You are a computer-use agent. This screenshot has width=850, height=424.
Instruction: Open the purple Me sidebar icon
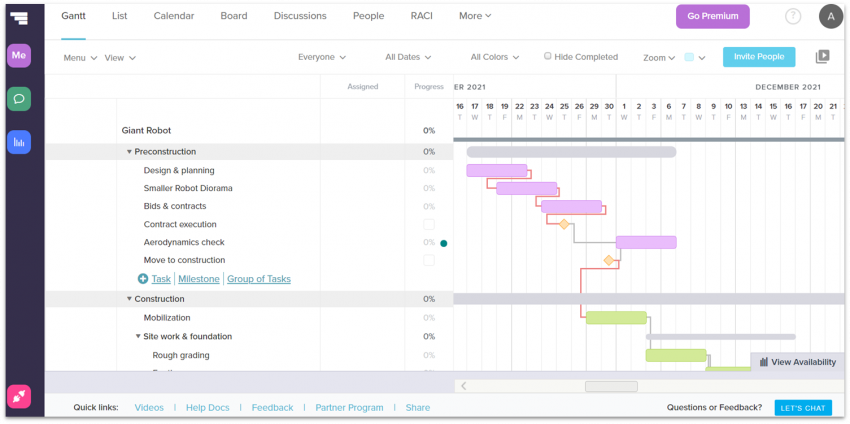[x=19, y=56]
